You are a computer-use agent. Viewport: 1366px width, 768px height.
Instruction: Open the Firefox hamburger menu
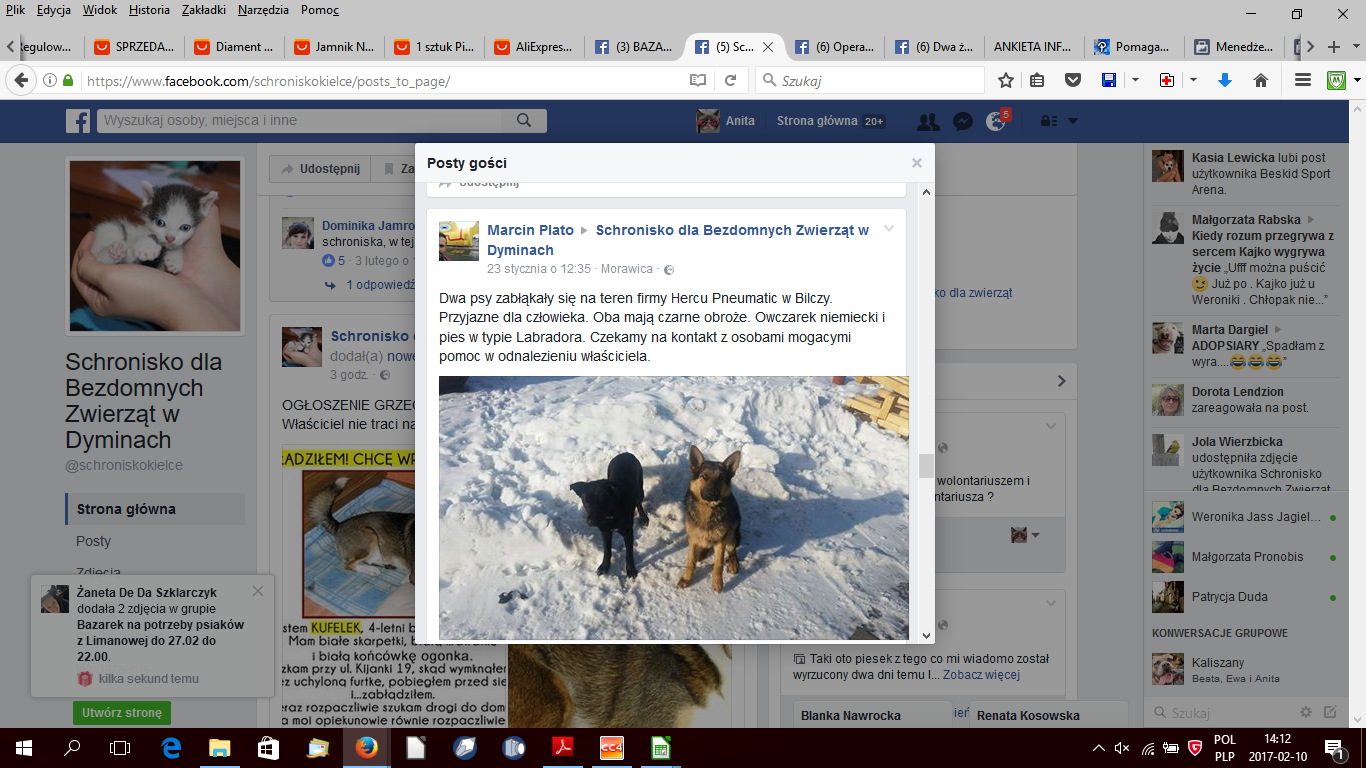(1303, 80)
